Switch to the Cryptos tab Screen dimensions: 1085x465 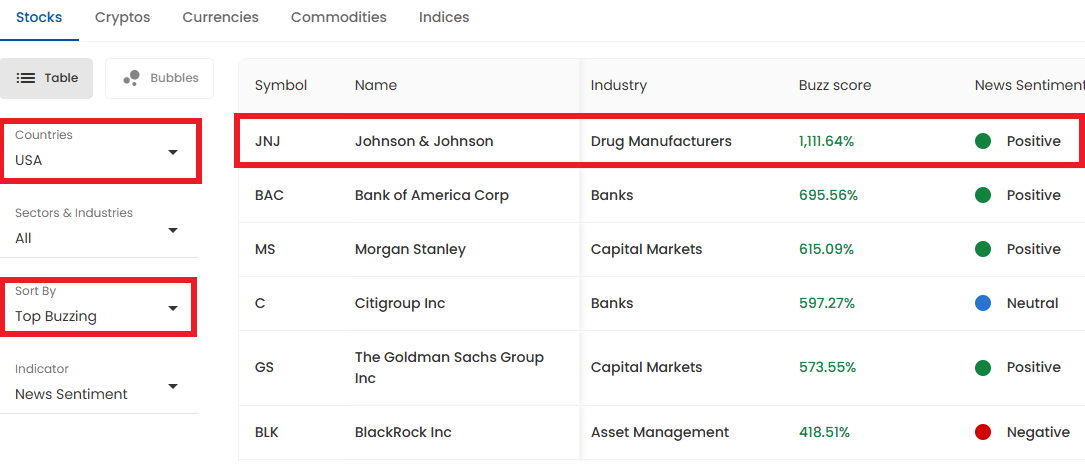tap(122, 17)
